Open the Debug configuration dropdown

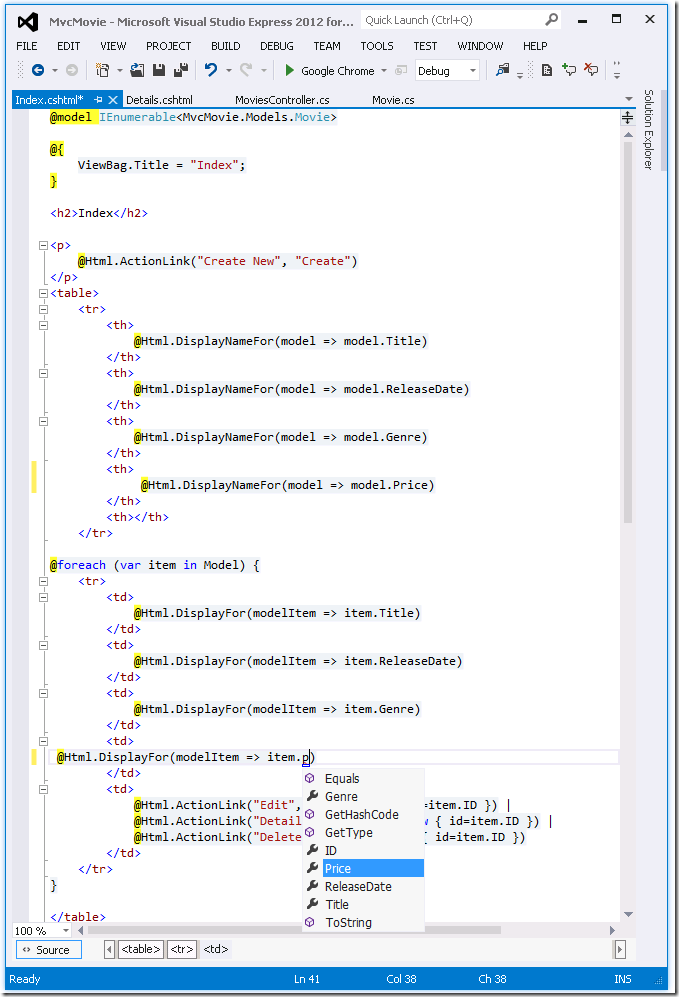coord(472,71)
